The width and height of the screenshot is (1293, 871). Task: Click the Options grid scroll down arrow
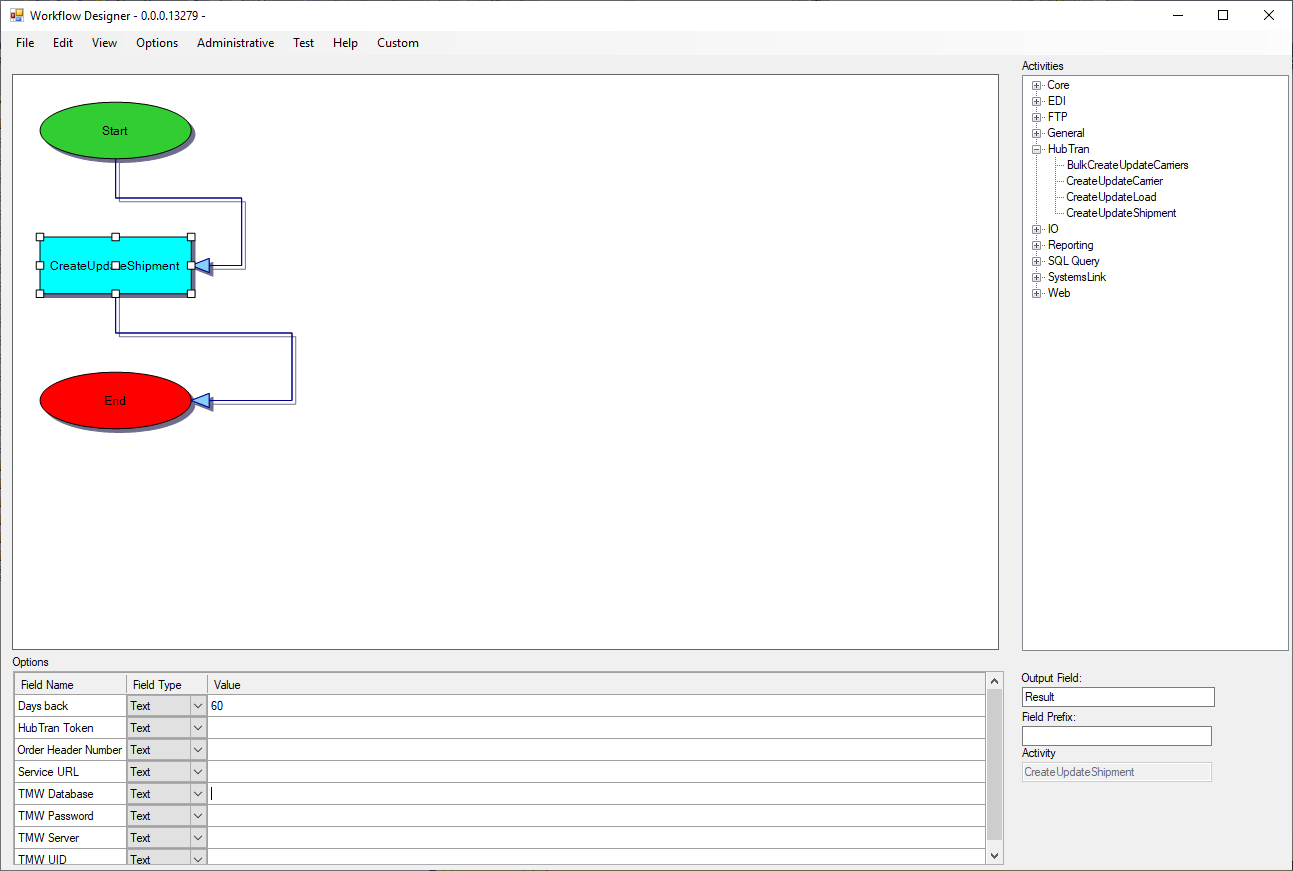tap(994, 856)
